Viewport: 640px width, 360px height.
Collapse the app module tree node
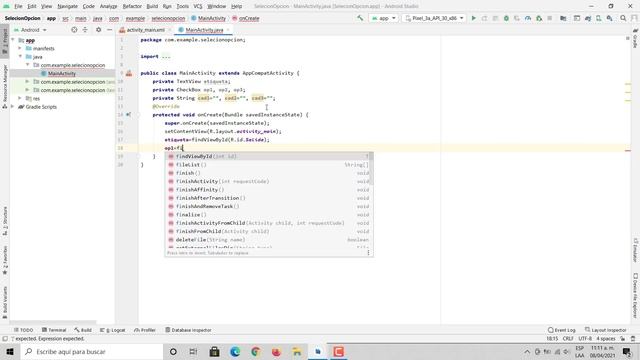point(13,40)
